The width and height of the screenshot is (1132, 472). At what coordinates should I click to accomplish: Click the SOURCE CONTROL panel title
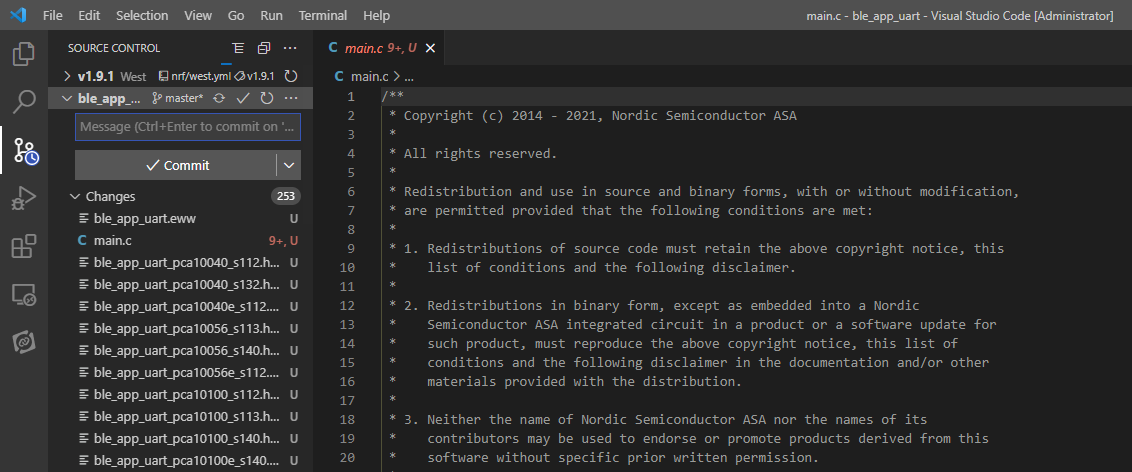pos(114,48)
